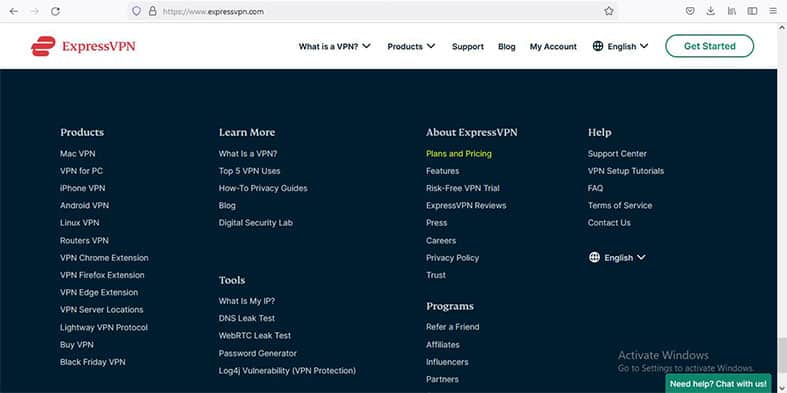Open Blog in the top navigation
The width and height of the screenshot is (787, 393).
[506, 46]
